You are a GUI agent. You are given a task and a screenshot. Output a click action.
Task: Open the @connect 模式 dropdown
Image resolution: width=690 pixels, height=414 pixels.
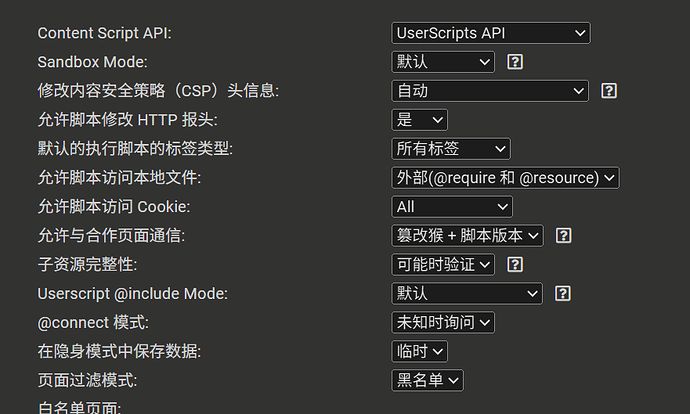[x=443, y=322]
